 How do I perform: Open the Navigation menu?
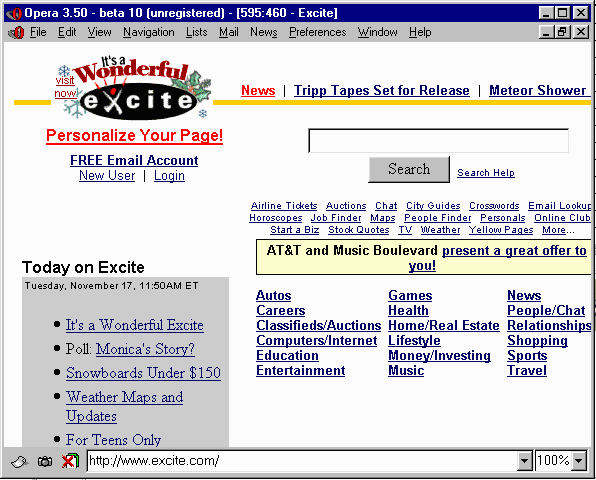149,32
